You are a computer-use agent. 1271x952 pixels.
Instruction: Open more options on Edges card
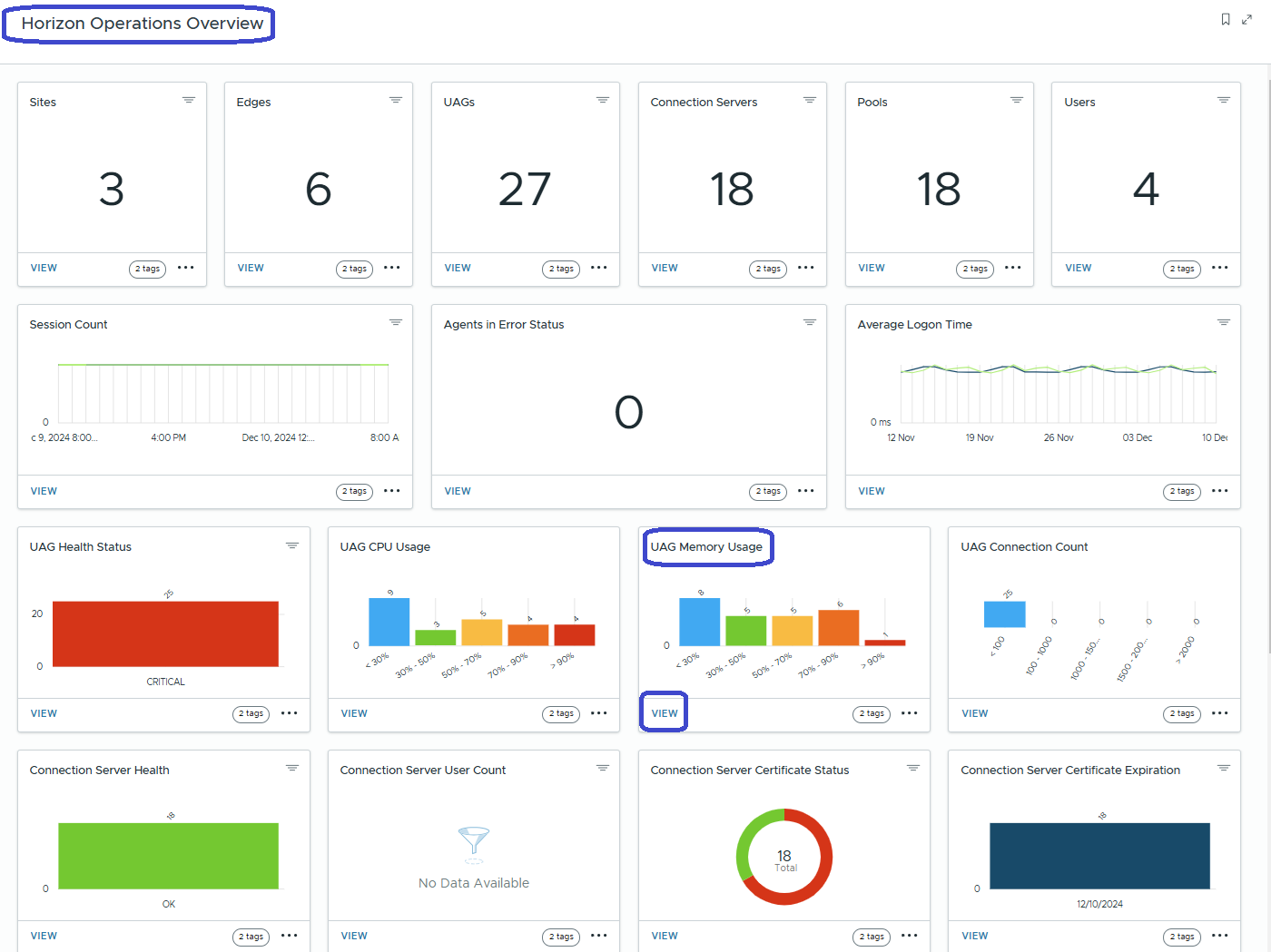[x=392, y=268]
